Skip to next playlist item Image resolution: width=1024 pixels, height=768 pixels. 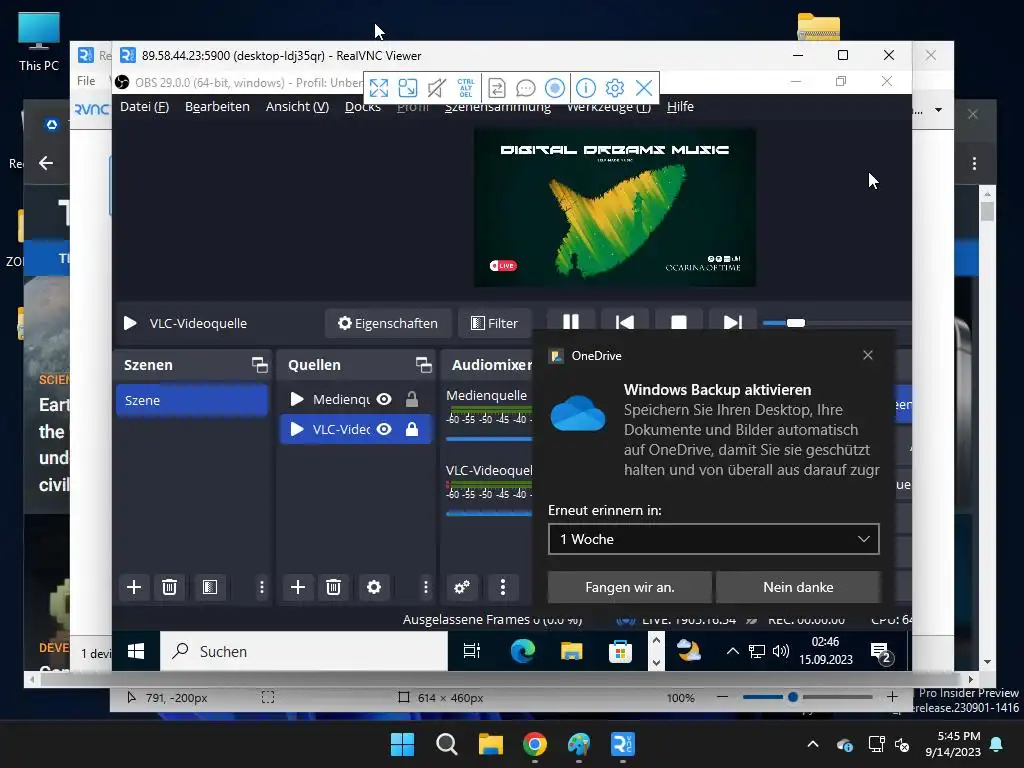(x=733, y=322)
